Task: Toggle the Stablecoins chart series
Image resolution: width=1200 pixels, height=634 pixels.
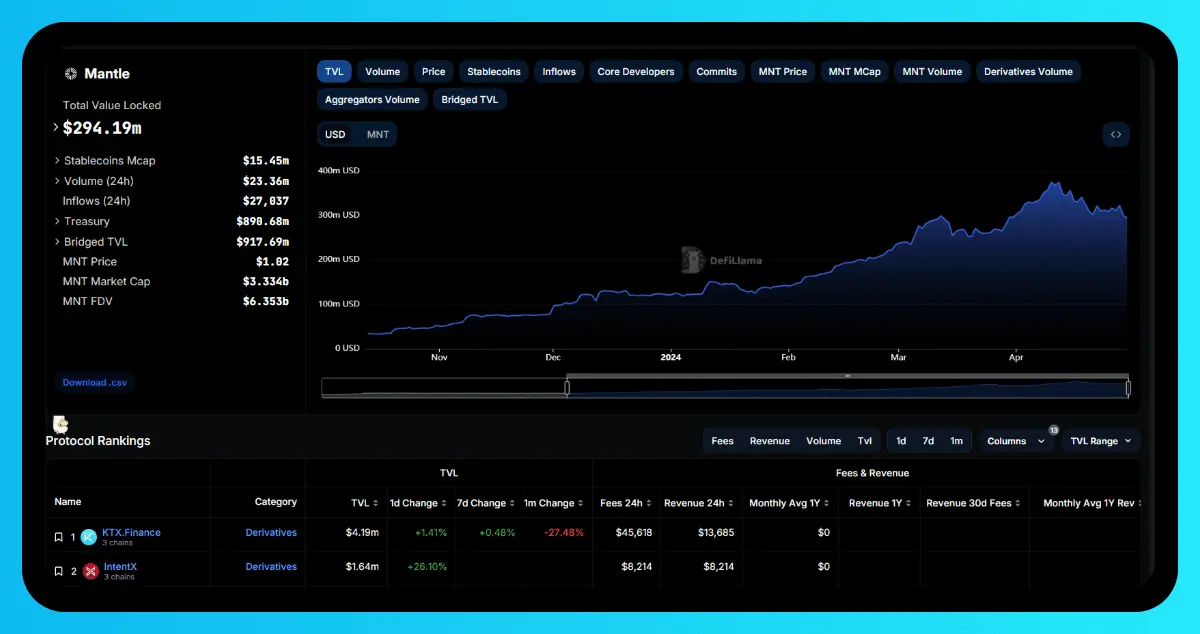Action: (494, 72)
